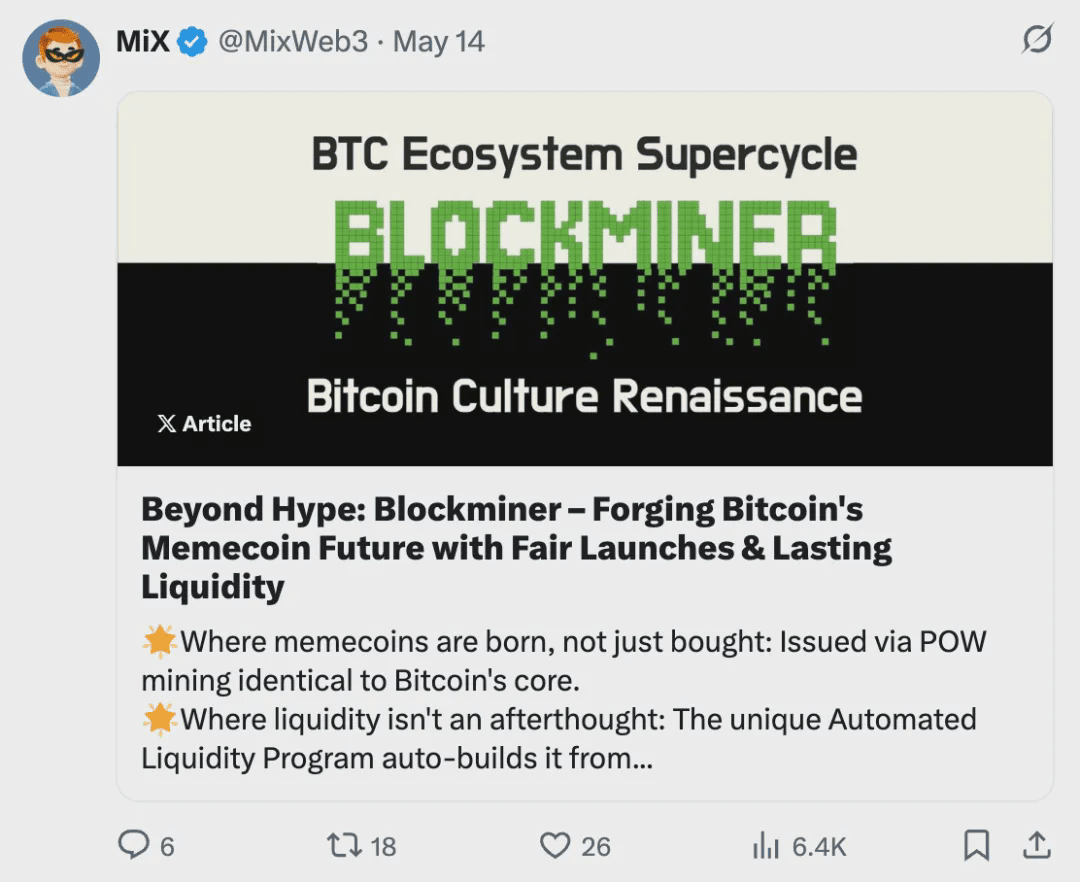Click the like count 26
The height and width of the screenshot is (882, 1080).
click(x=596, y=847)
